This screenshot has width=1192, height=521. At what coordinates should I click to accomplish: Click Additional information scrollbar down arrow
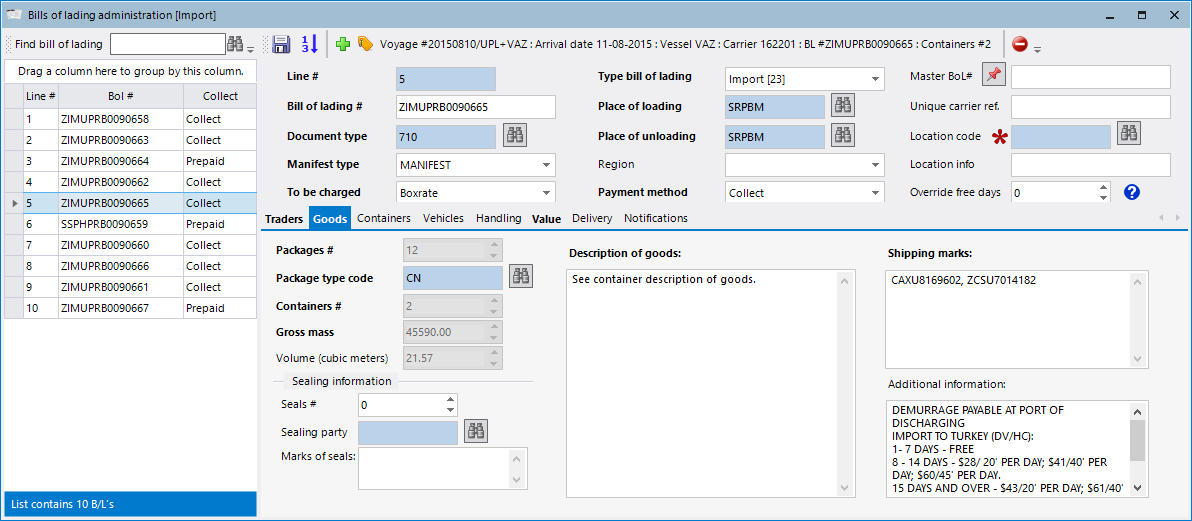pyautogui.click(x=1137, y=488)
